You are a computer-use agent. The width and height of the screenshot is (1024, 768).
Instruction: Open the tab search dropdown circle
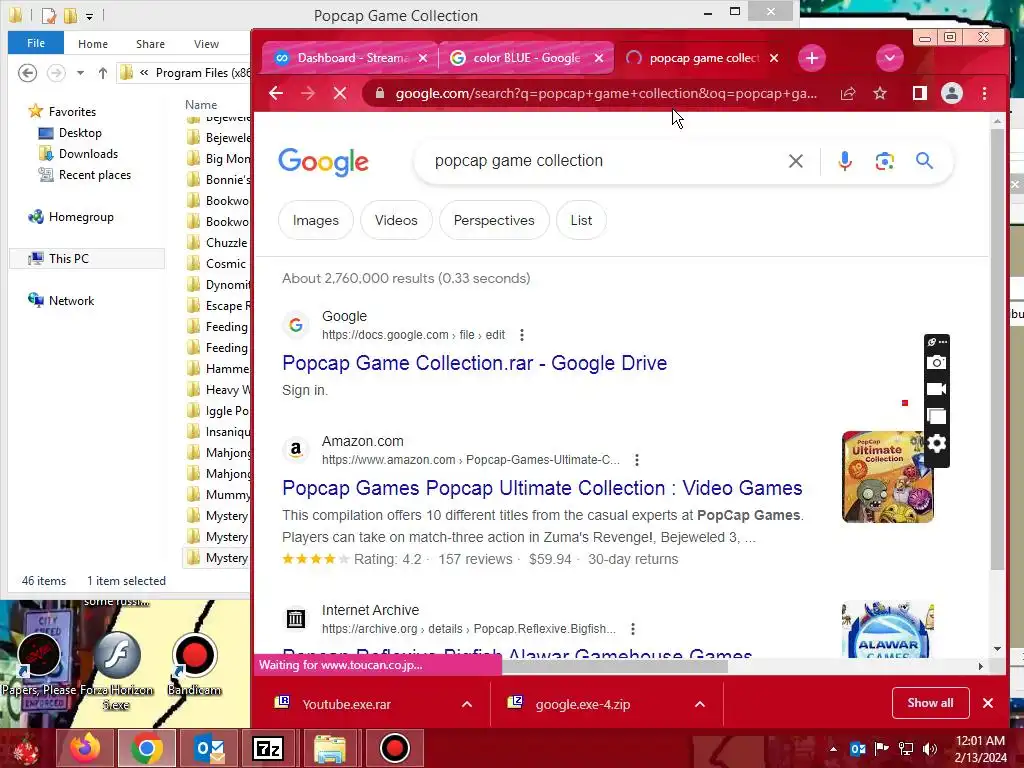tap(889, 58)
